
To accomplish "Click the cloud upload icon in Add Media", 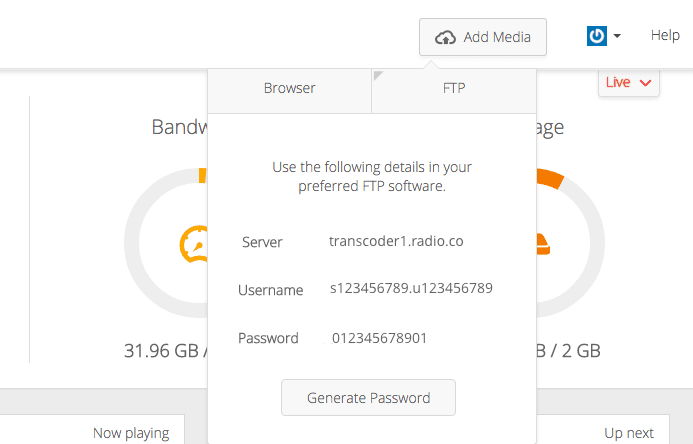I will (x=445, y=37).
